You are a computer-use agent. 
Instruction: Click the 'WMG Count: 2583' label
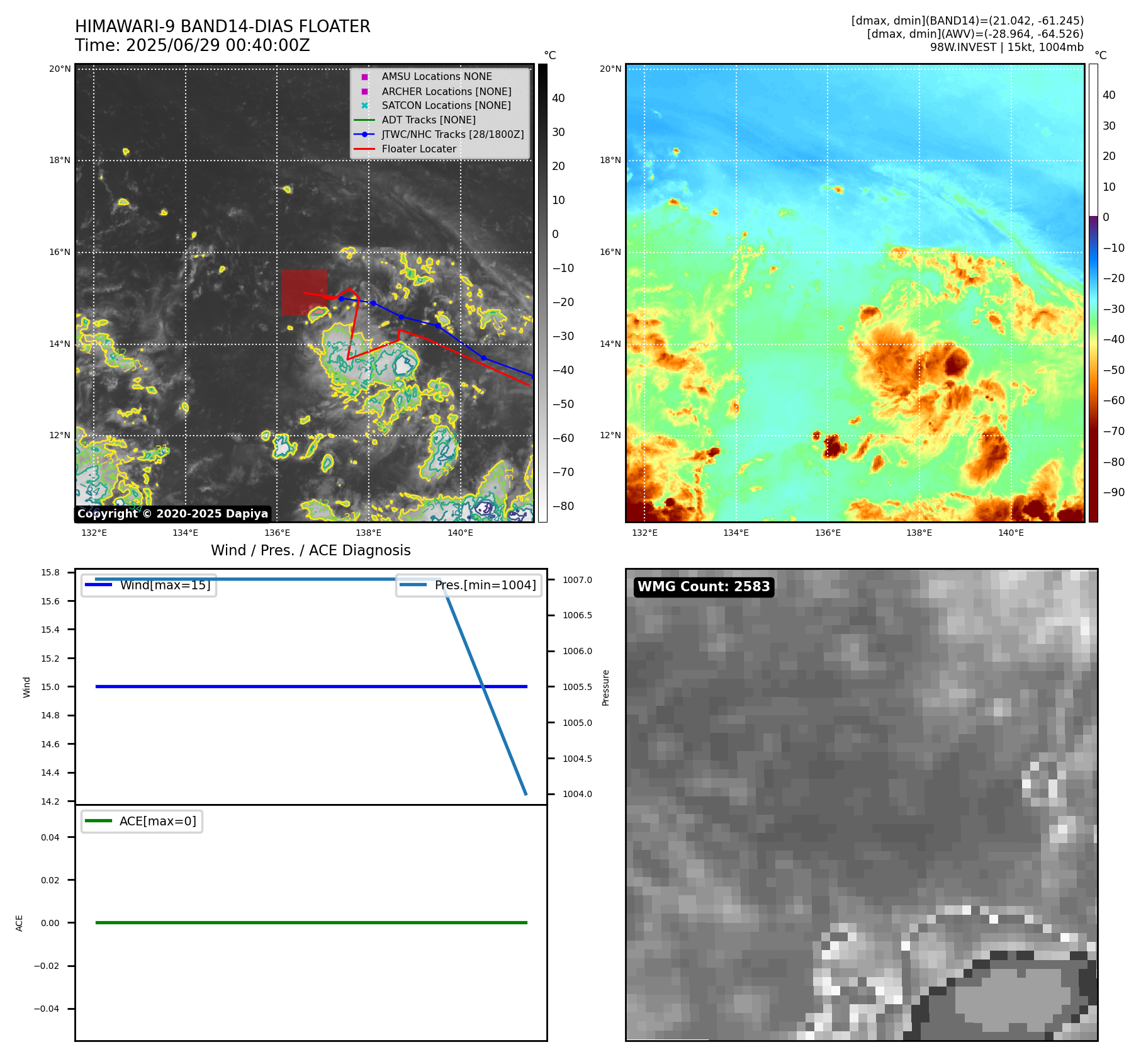704,587
